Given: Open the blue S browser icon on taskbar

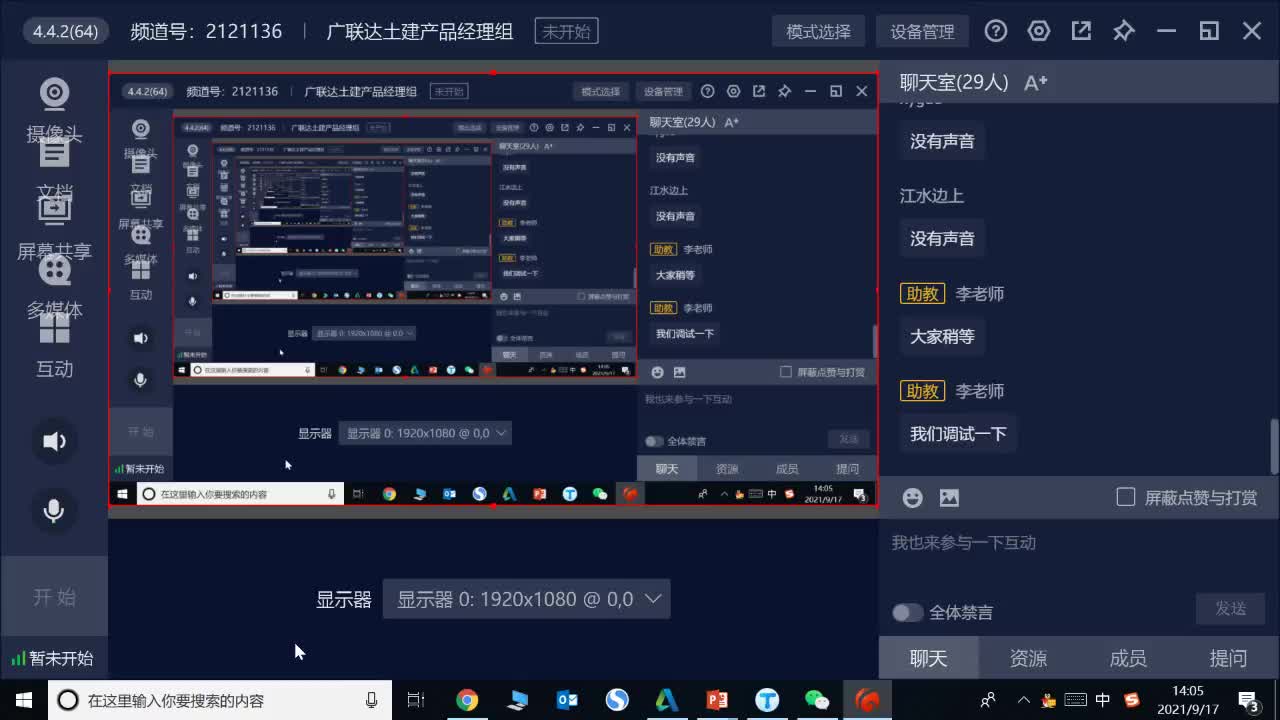Looking at the screenshot, I should [x=617, y=700].
